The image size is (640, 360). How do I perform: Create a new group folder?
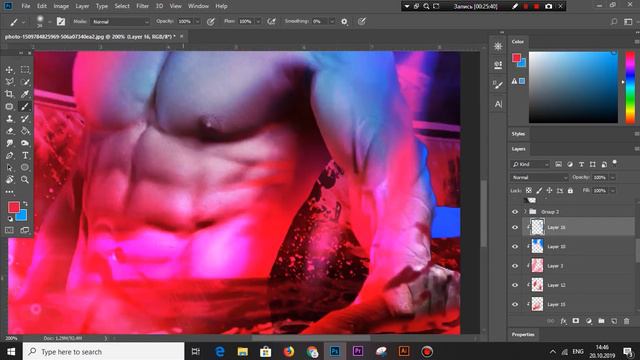tap(601, 321)
